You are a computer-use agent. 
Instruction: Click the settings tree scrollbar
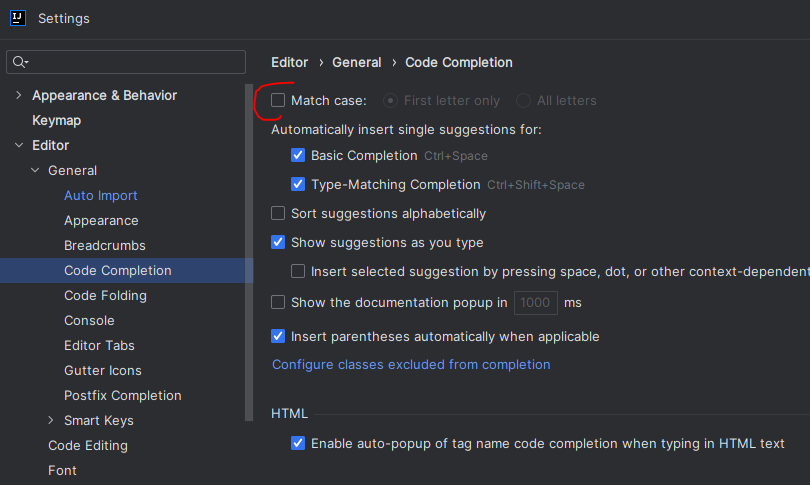pyautogui.click(x=249, y=252)
